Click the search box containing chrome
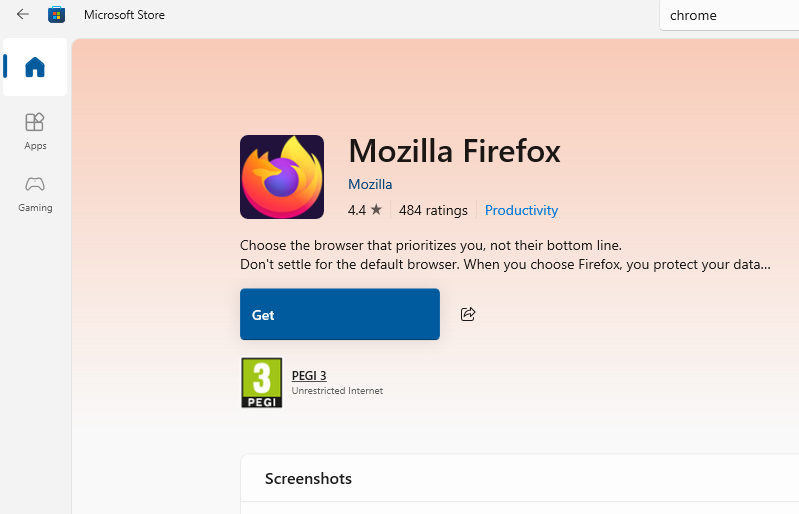Screen dimensions: 799x514 click(x=728, y=15)
